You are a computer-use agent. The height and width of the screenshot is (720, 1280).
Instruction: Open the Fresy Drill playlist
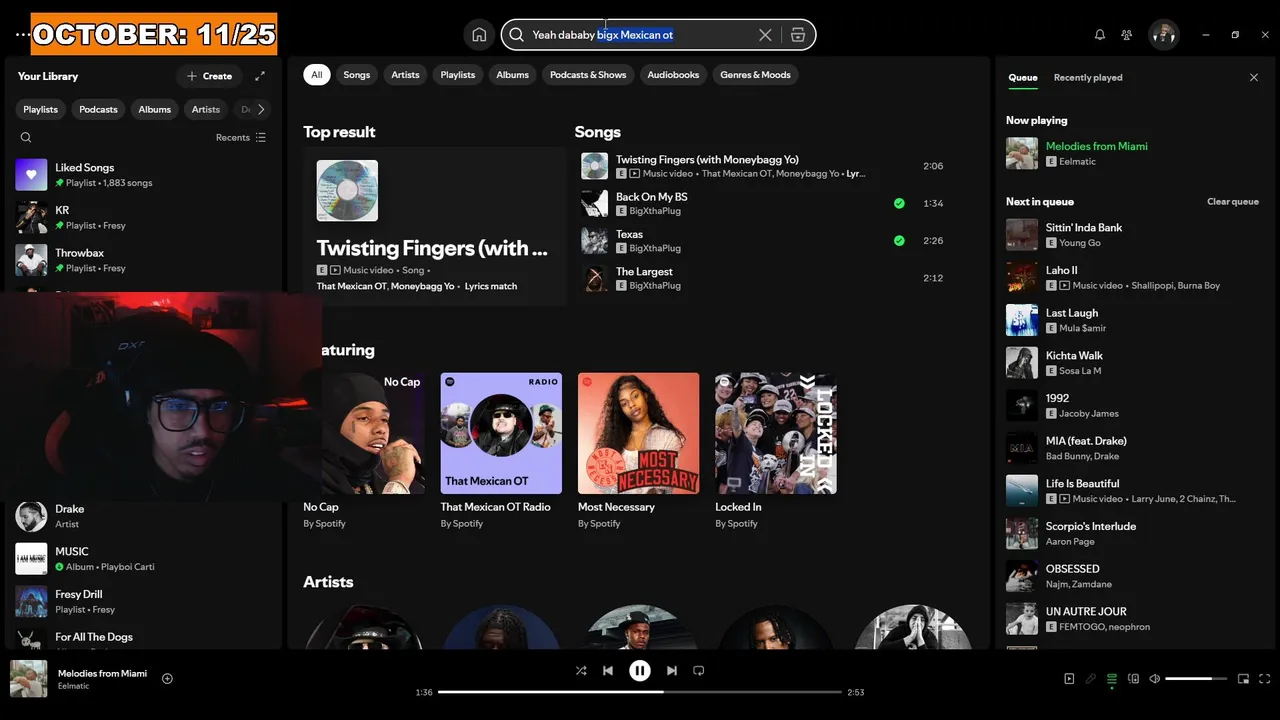pos(144,602)
